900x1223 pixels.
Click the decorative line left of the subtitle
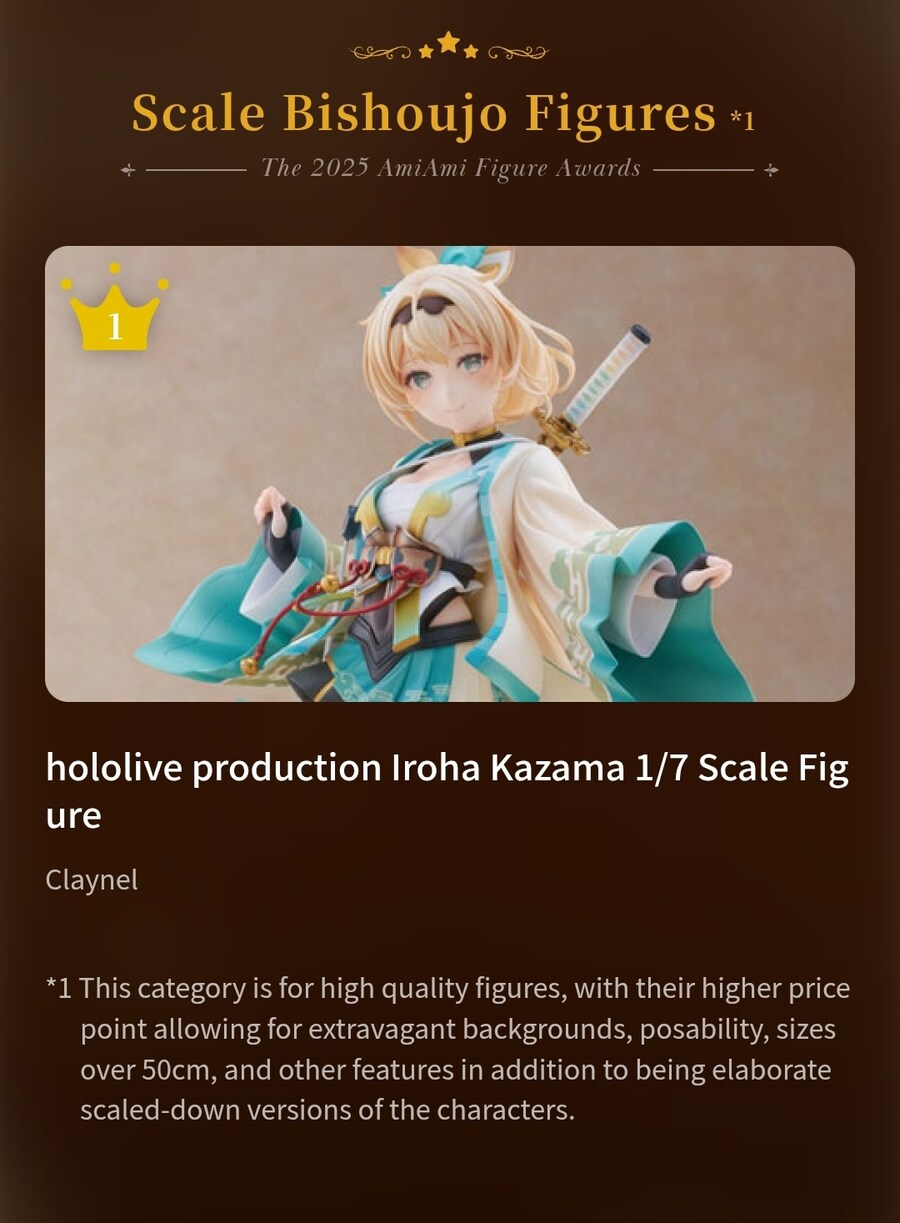click(196, 170)
